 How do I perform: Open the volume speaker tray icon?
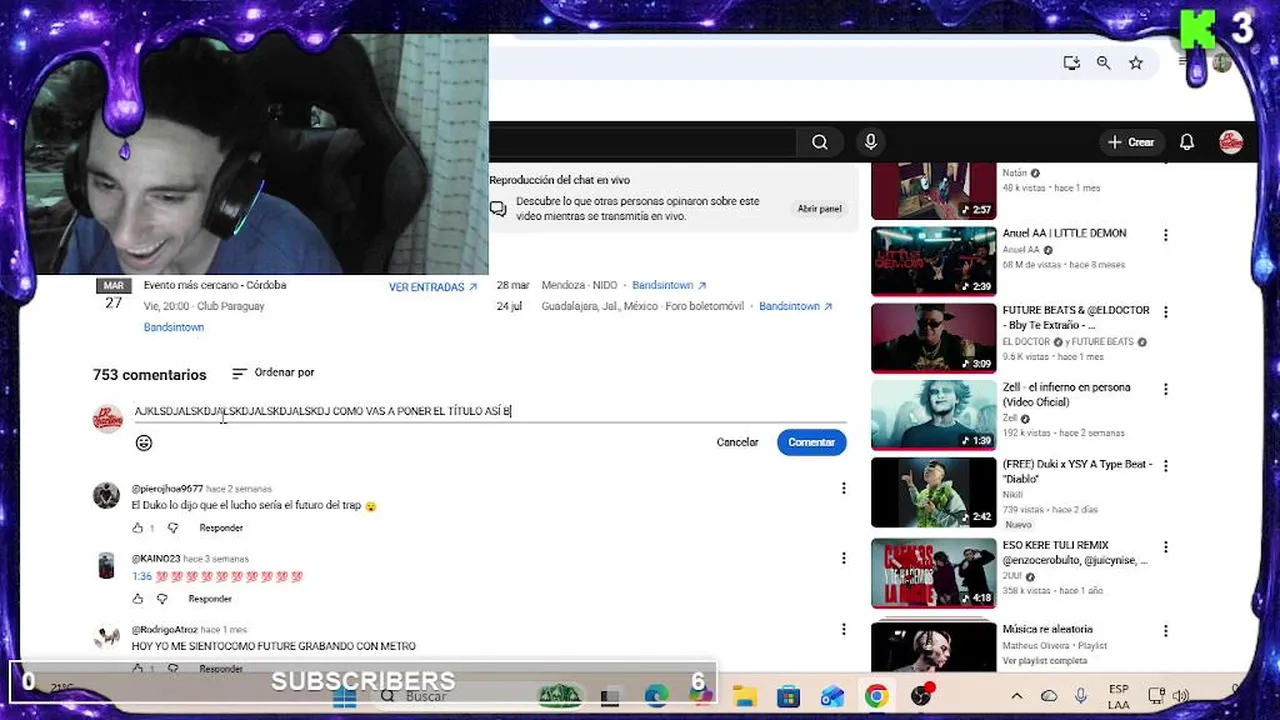pyautogui.click(x=1180, y=696)
